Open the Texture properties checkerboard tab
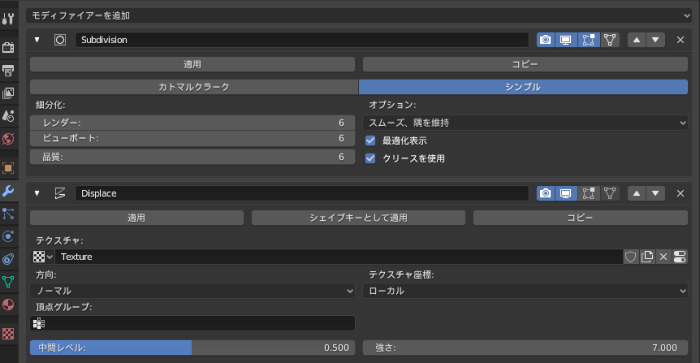The image size is (700, 363). [x=8, y=334]
